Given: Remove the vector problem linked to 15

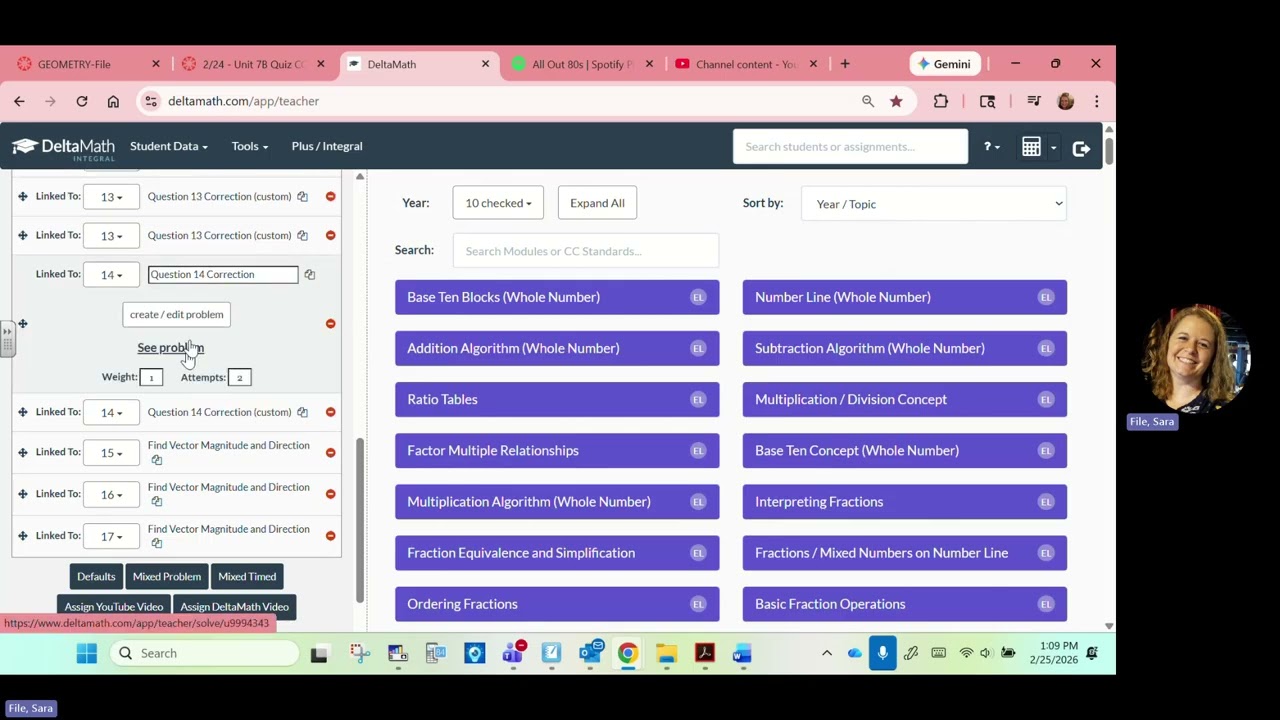Looking at the screenshot, I should click(330, 453).
